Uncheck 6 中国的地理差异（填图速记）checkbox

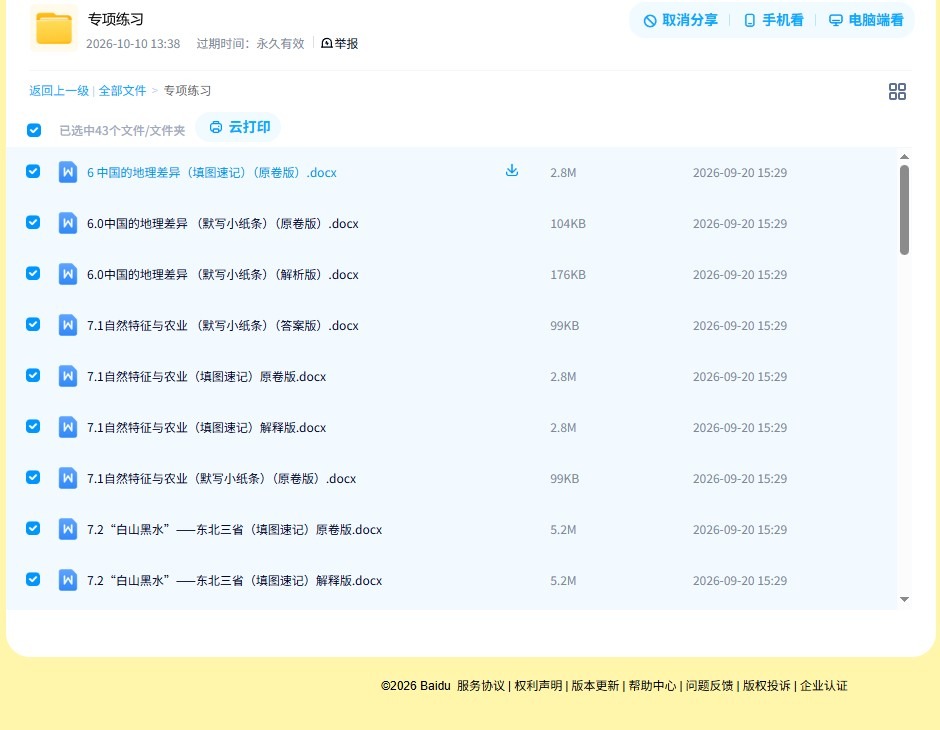click(x=33, y=171)
